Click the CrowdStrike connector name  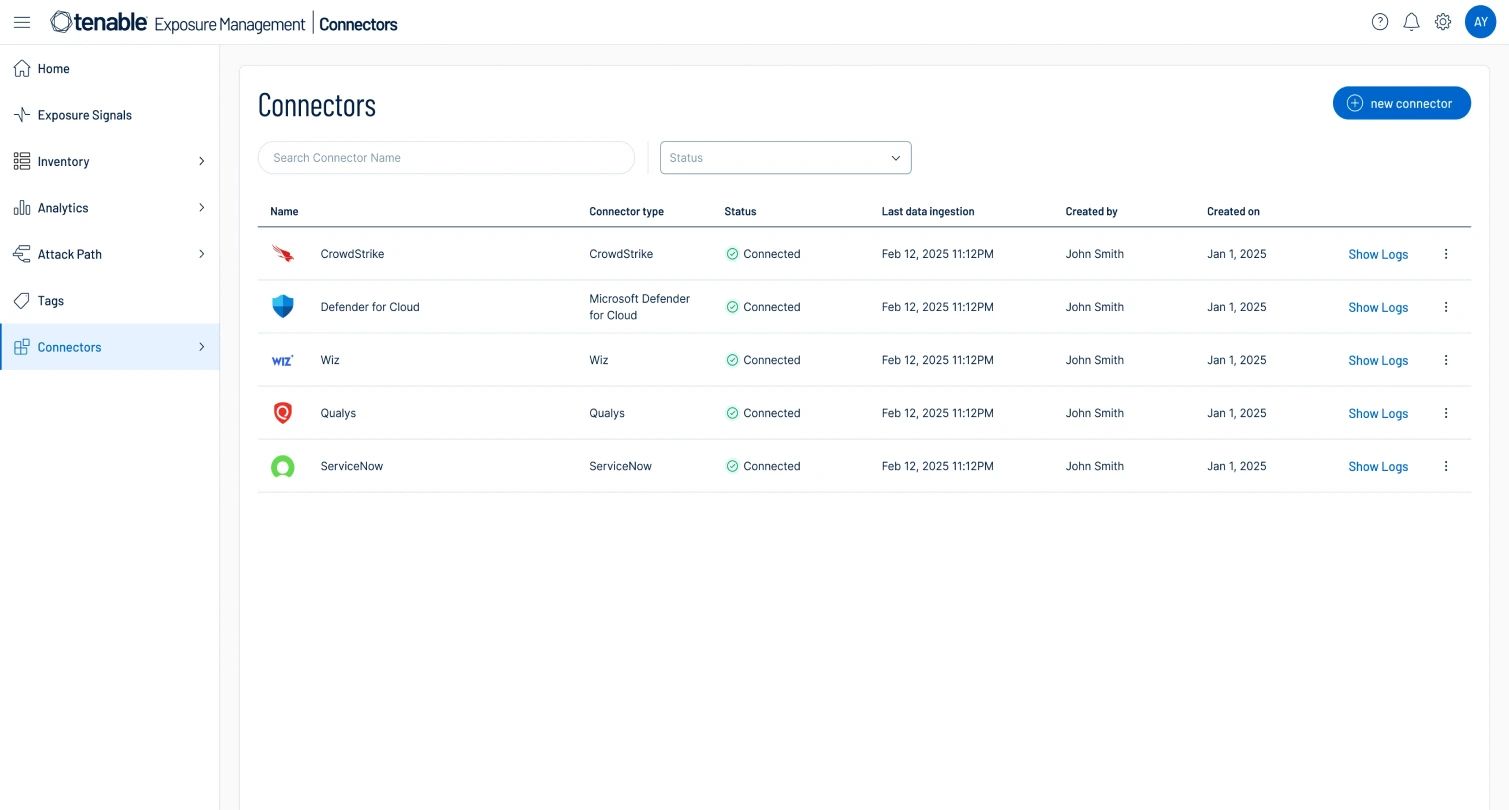click(352, 254)
